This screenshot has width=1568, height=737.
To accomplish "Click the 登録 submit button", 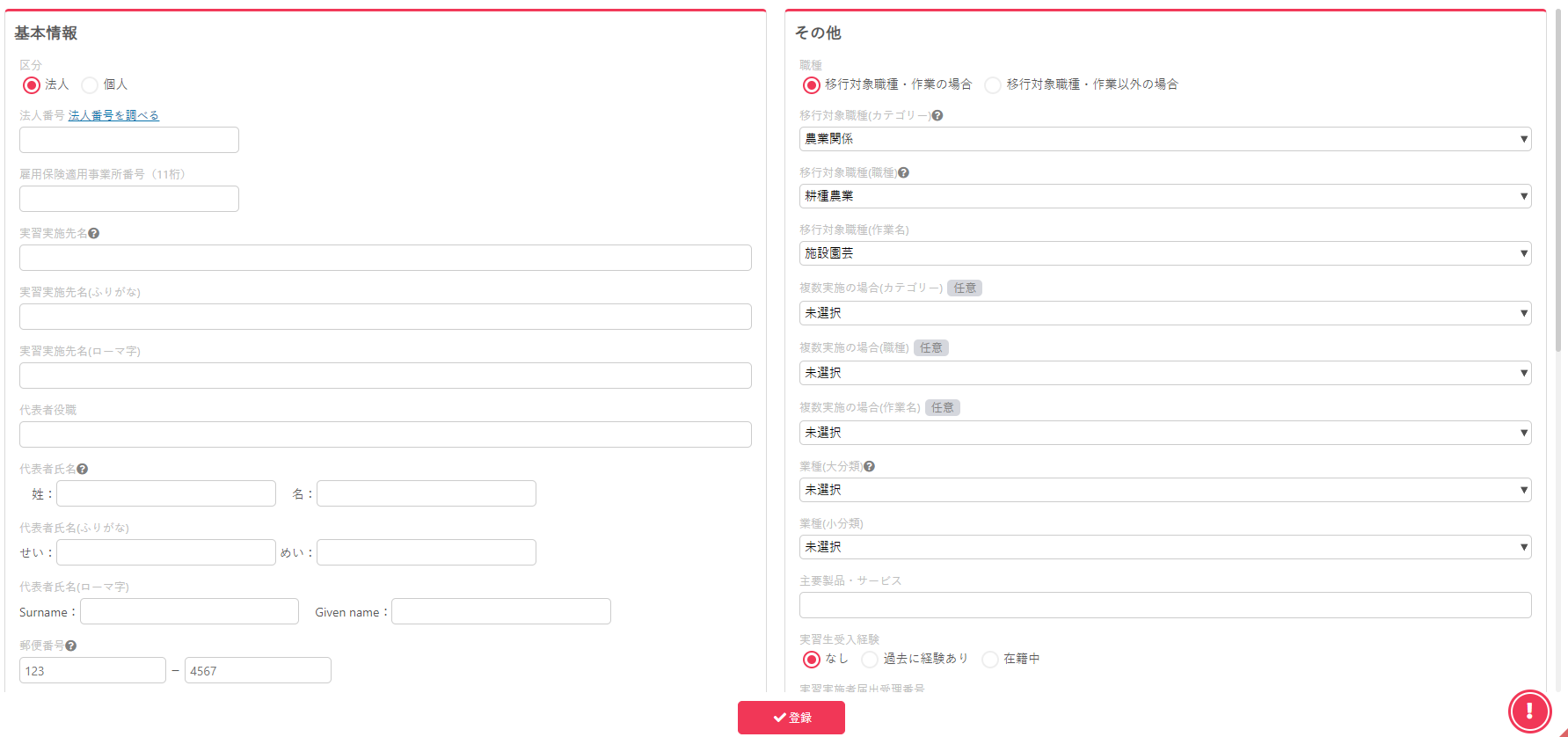I will click(x=791, y=718).
